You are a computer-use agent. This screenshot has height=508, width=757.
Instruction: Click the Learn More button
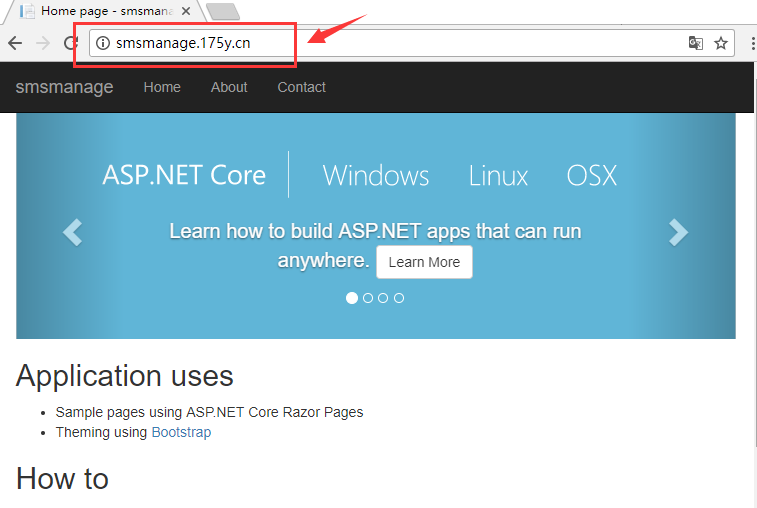coord(424,262)
